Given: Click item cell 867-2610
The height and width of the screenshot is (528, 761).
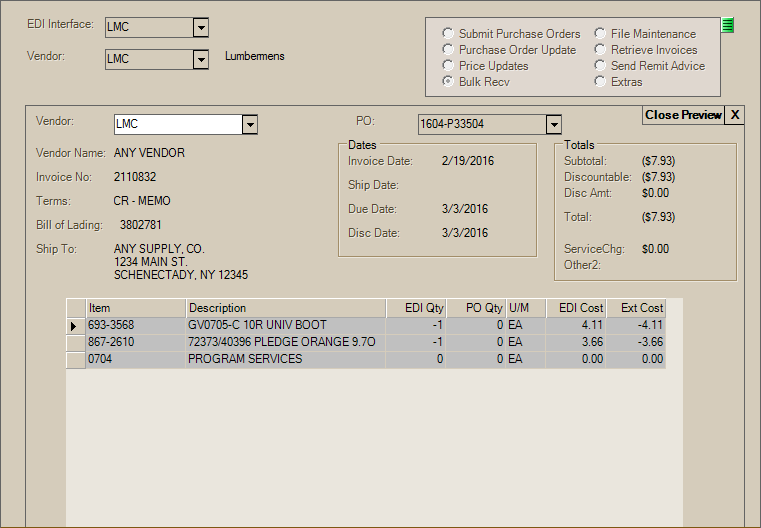Looking at the screenshot, I should pos(135,343).
